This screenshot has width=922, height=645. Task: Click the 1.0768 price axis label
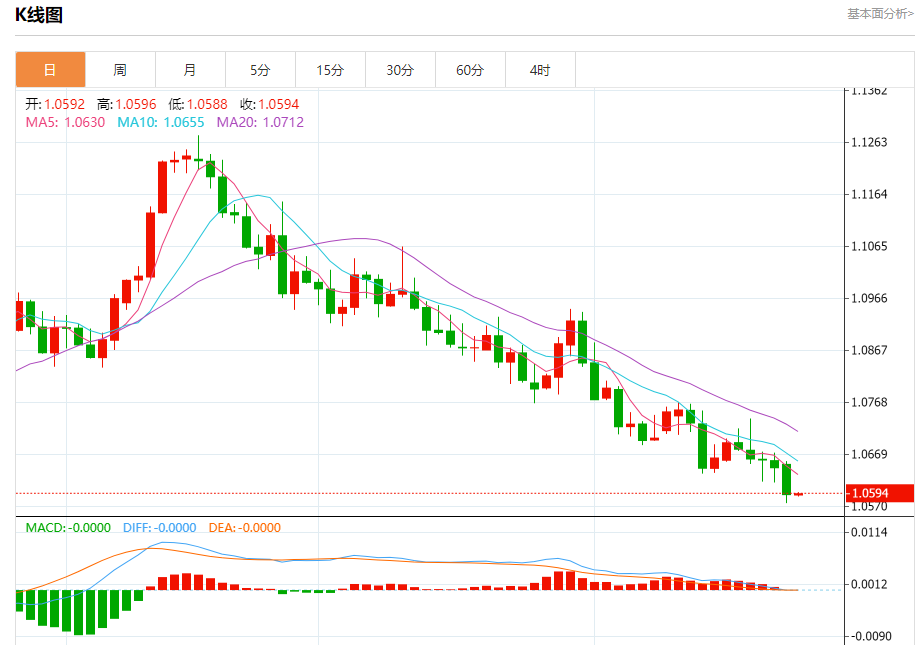point(869,402)
